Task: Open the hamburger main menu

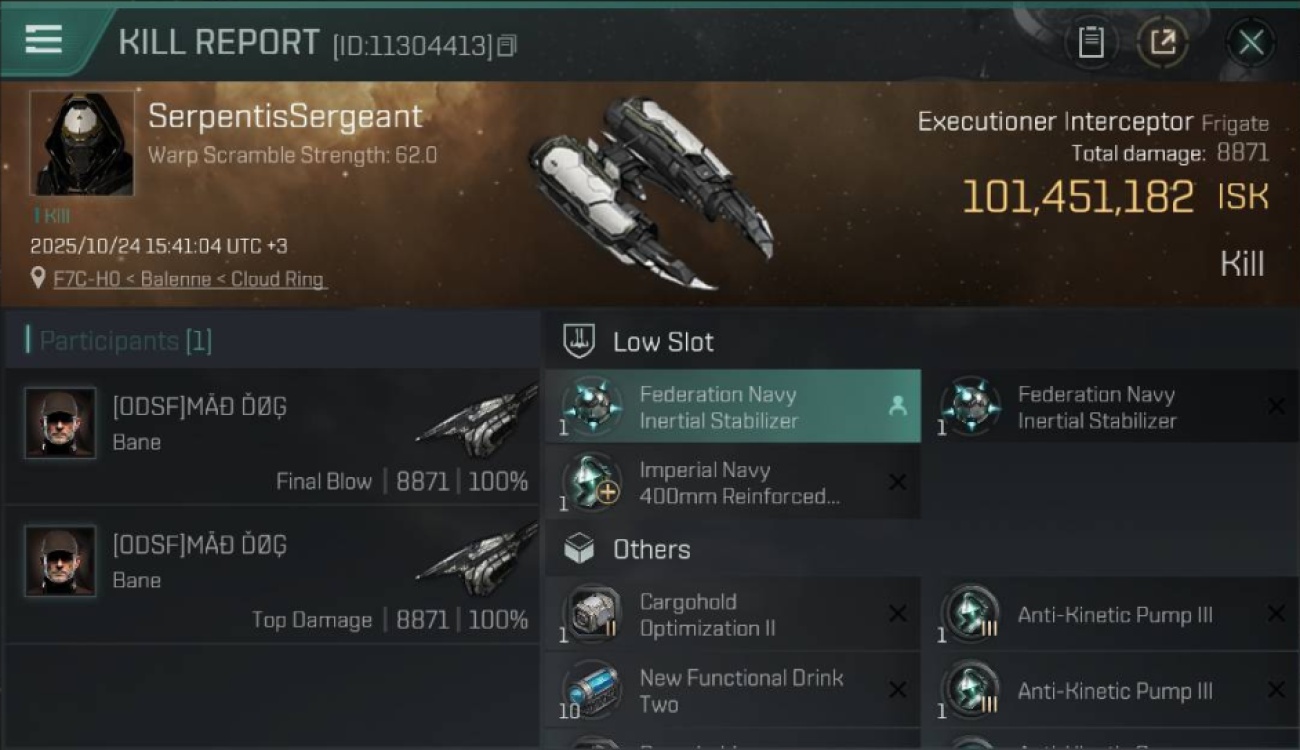Action: (44, 40)
